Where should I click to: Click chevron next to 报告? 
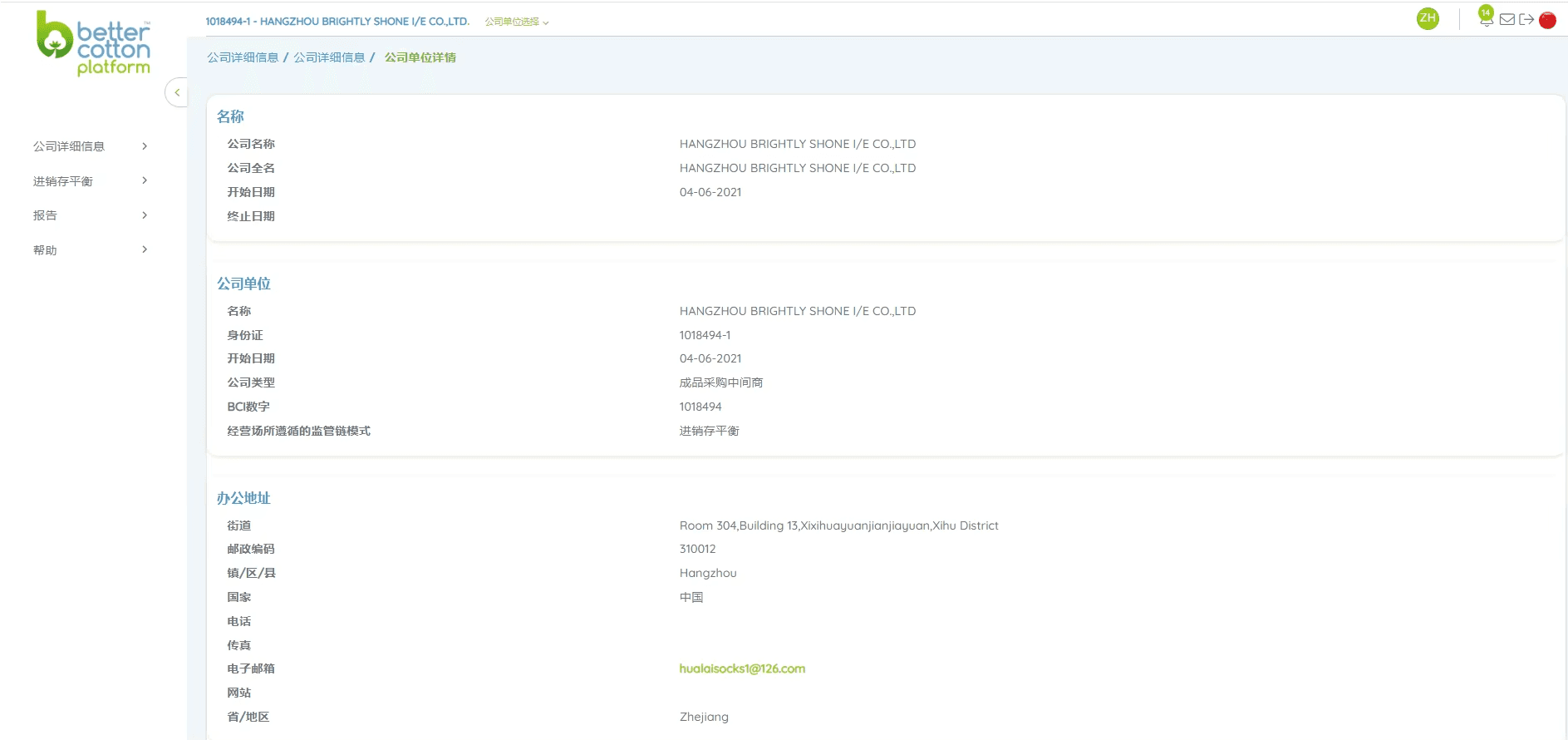[145, 215]
